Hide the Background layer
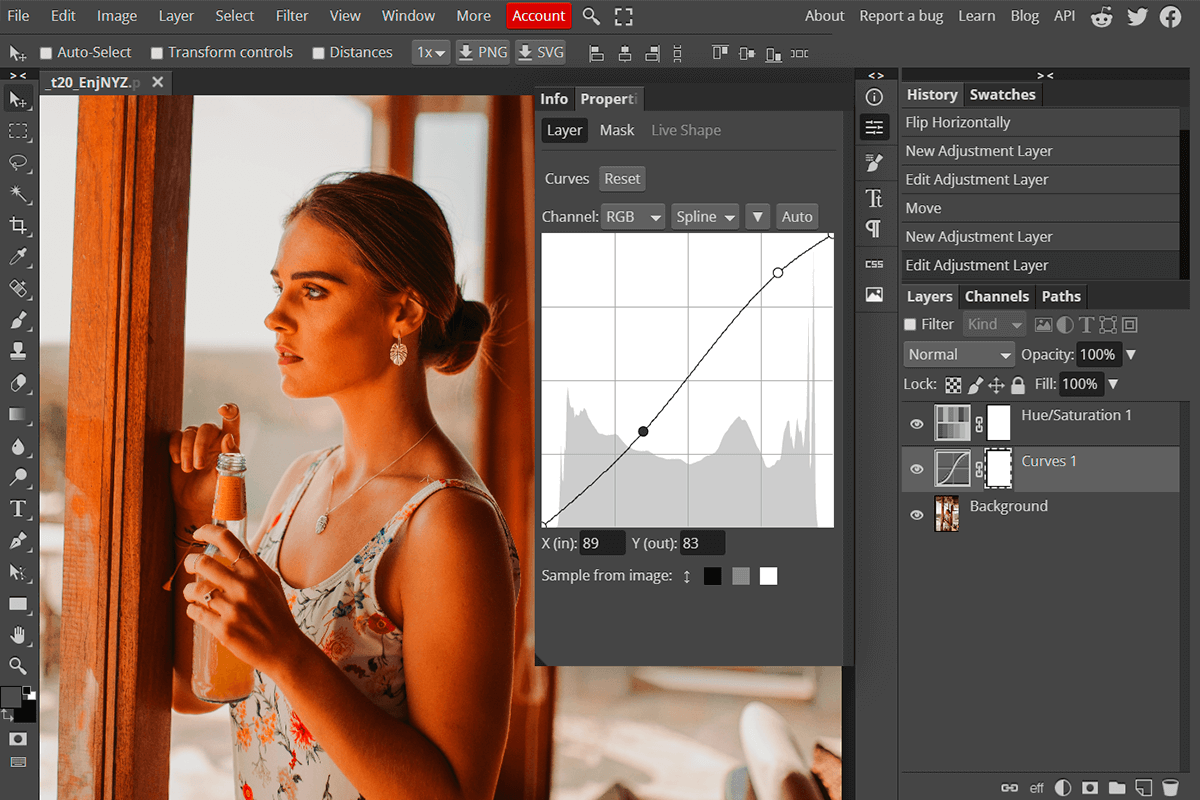 tap(917, 514)
